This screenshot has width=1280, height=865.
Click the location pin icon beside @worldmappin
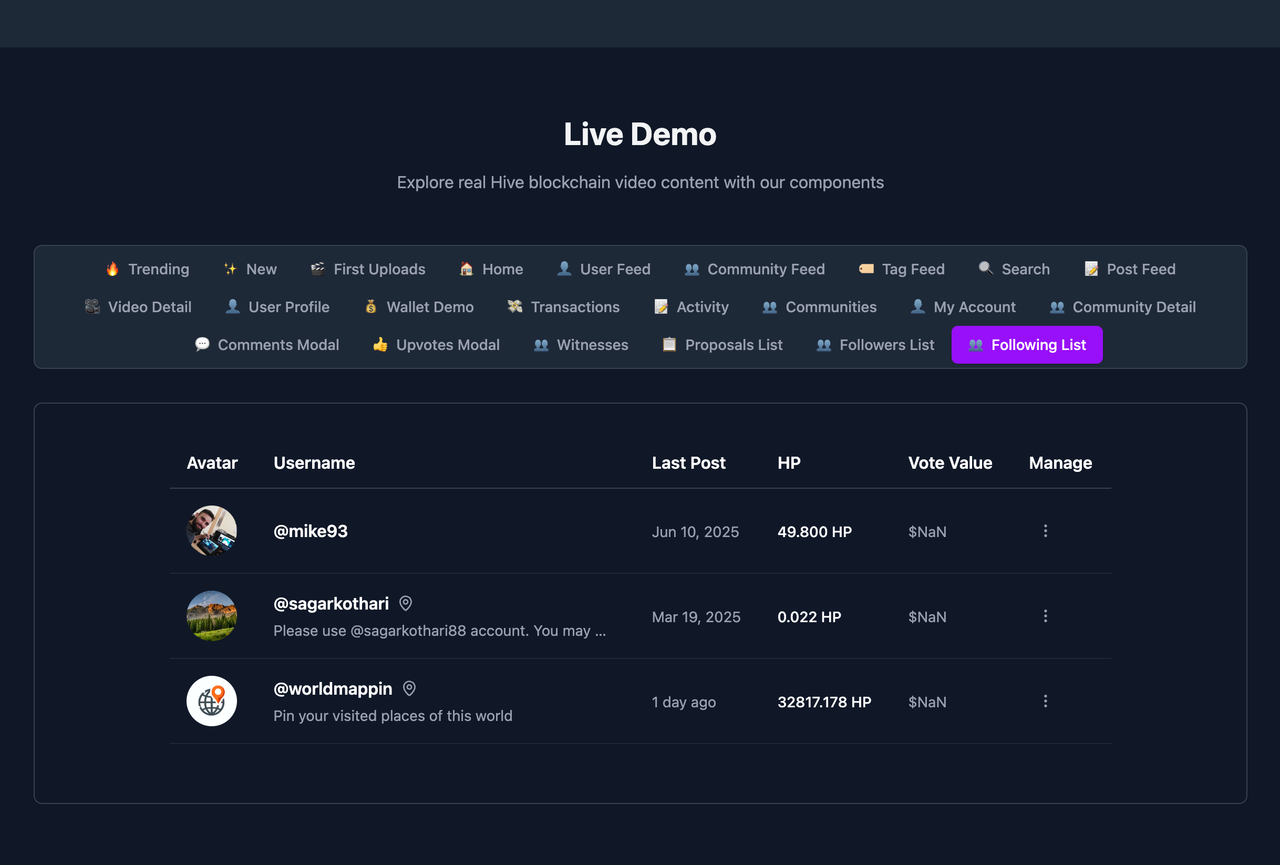tap(409, 688)
